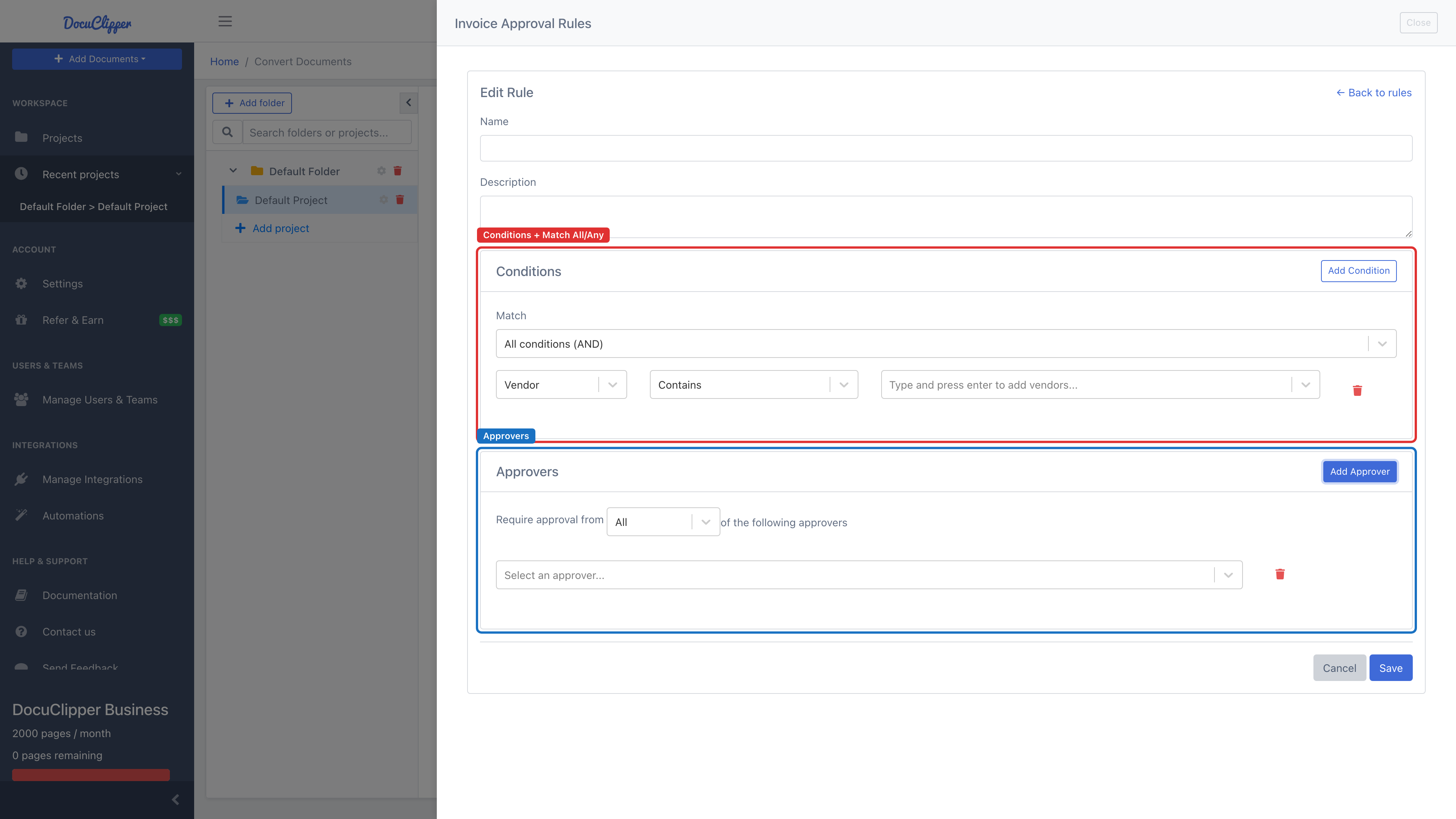Expand the Recent projects section

pos(179,174)
